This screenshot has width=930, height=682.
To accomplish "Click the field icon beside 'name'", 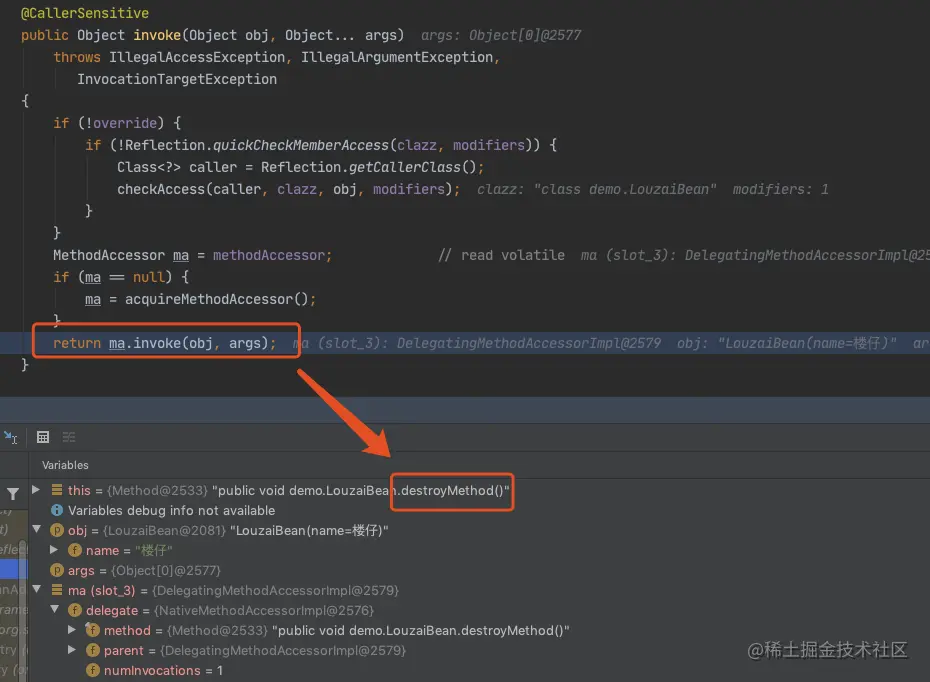I will (75, 550).
